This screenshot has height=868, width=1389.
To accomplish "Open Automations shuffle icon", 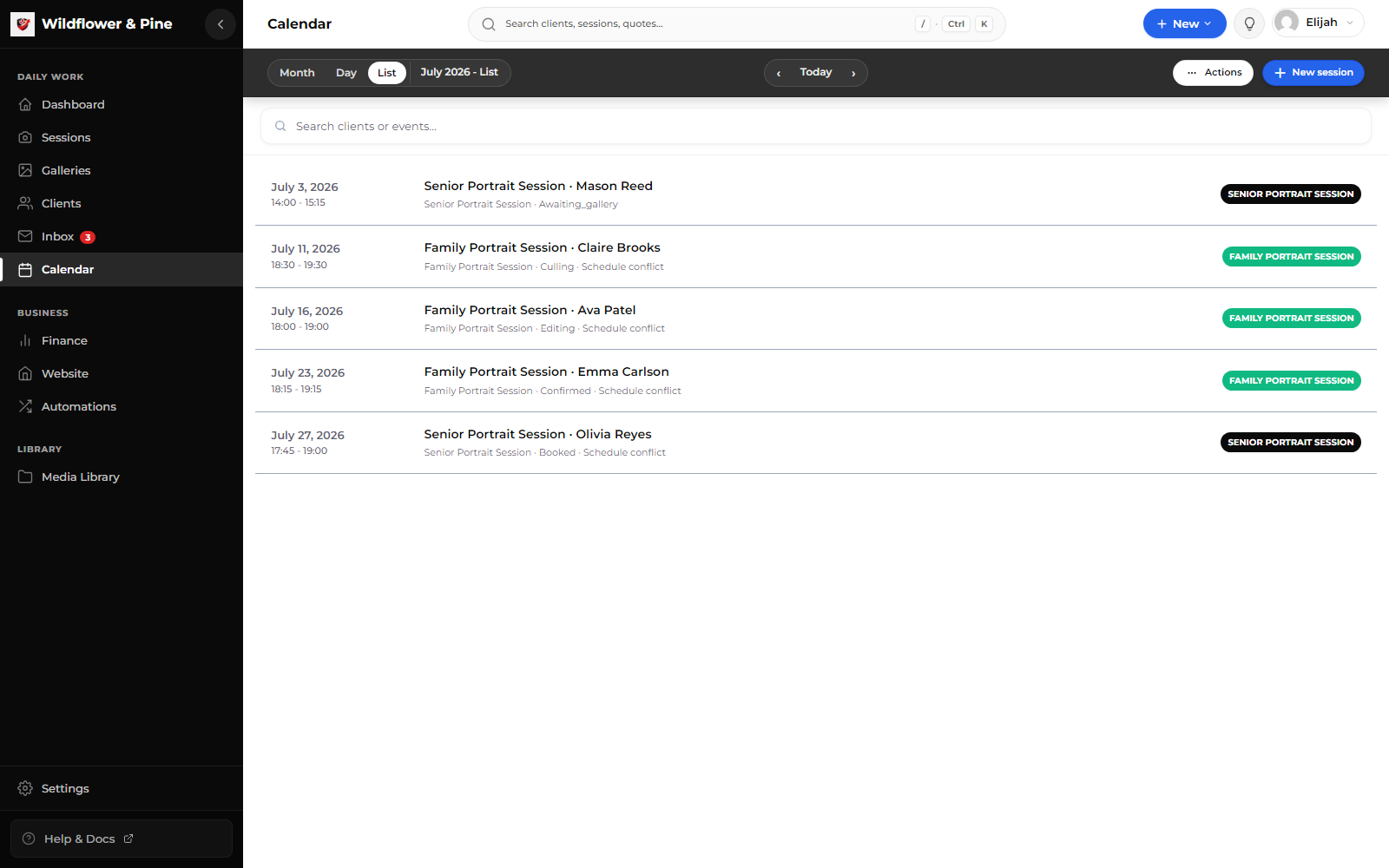I will [x=25, y=406].
